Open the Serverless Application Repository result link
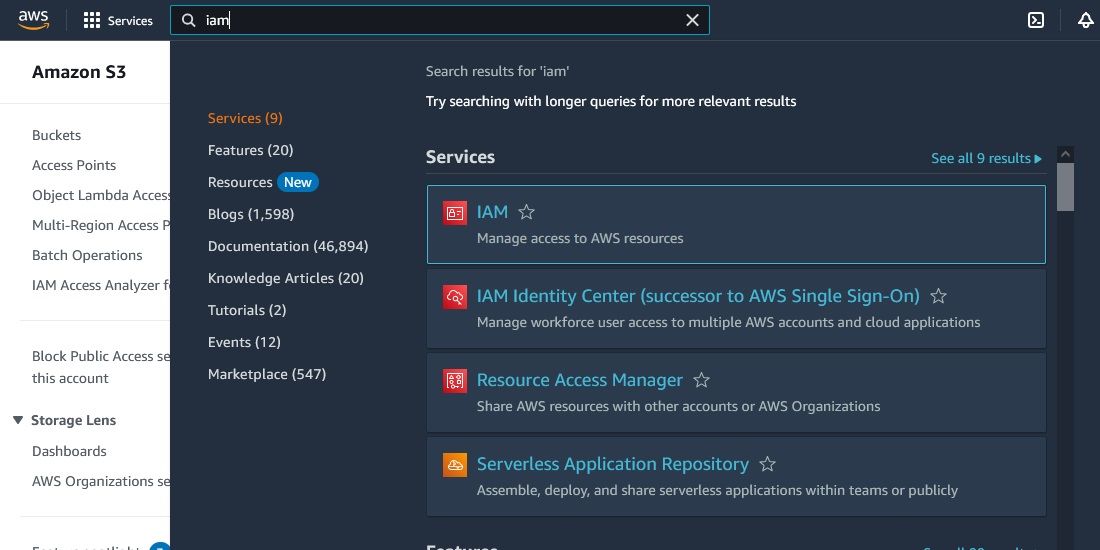The image size is (1100, 550). pyautogui.click(x=612, y=464)
